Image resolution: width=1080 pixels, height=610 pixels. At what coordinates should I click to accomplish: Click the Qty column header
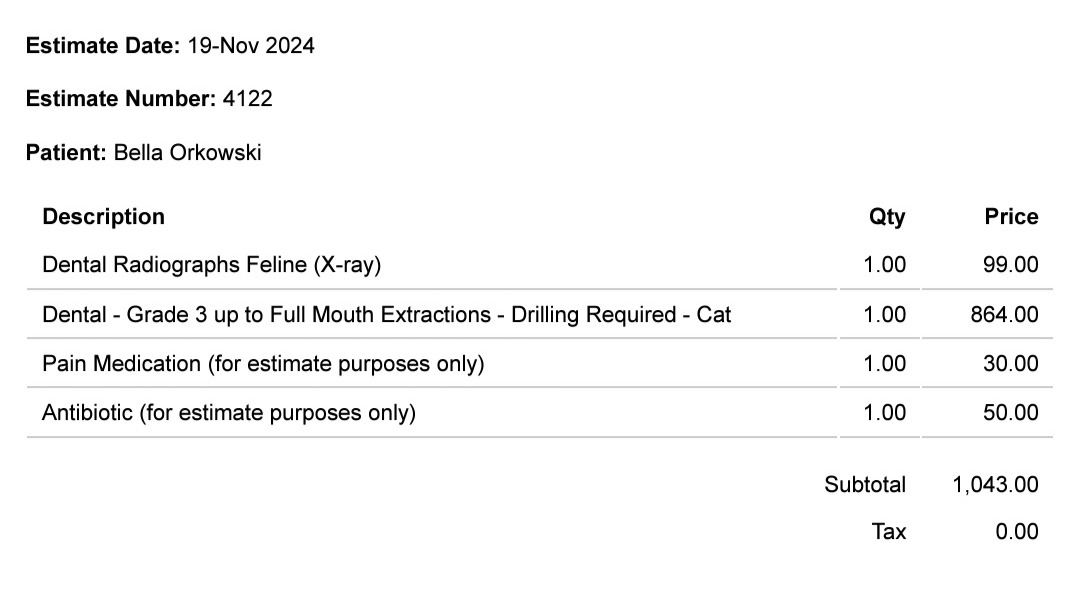pos(886,217)
